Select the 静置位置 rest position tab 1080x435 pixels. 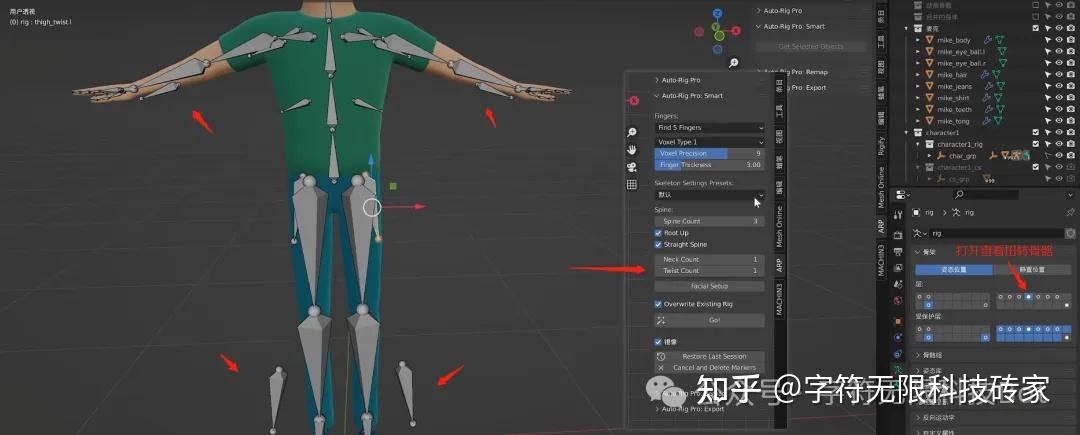click(1032, 270)
